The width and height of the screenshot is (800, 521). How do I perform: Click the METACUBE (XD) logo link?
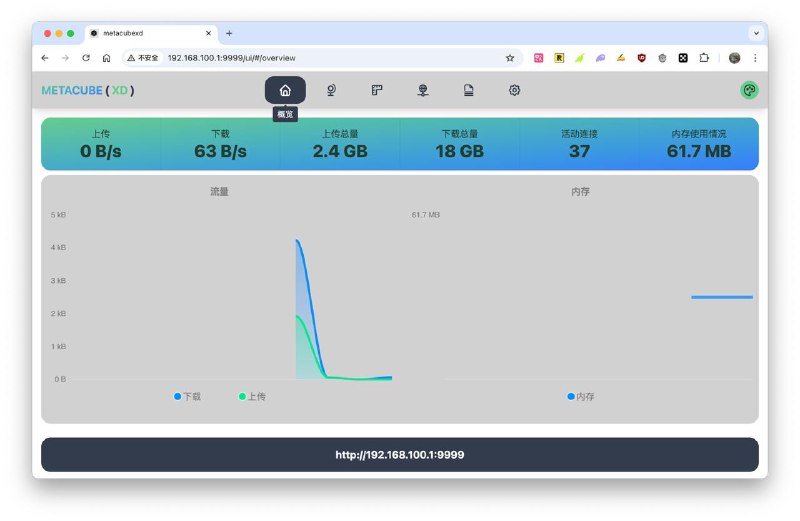click(x=87, y=90)
